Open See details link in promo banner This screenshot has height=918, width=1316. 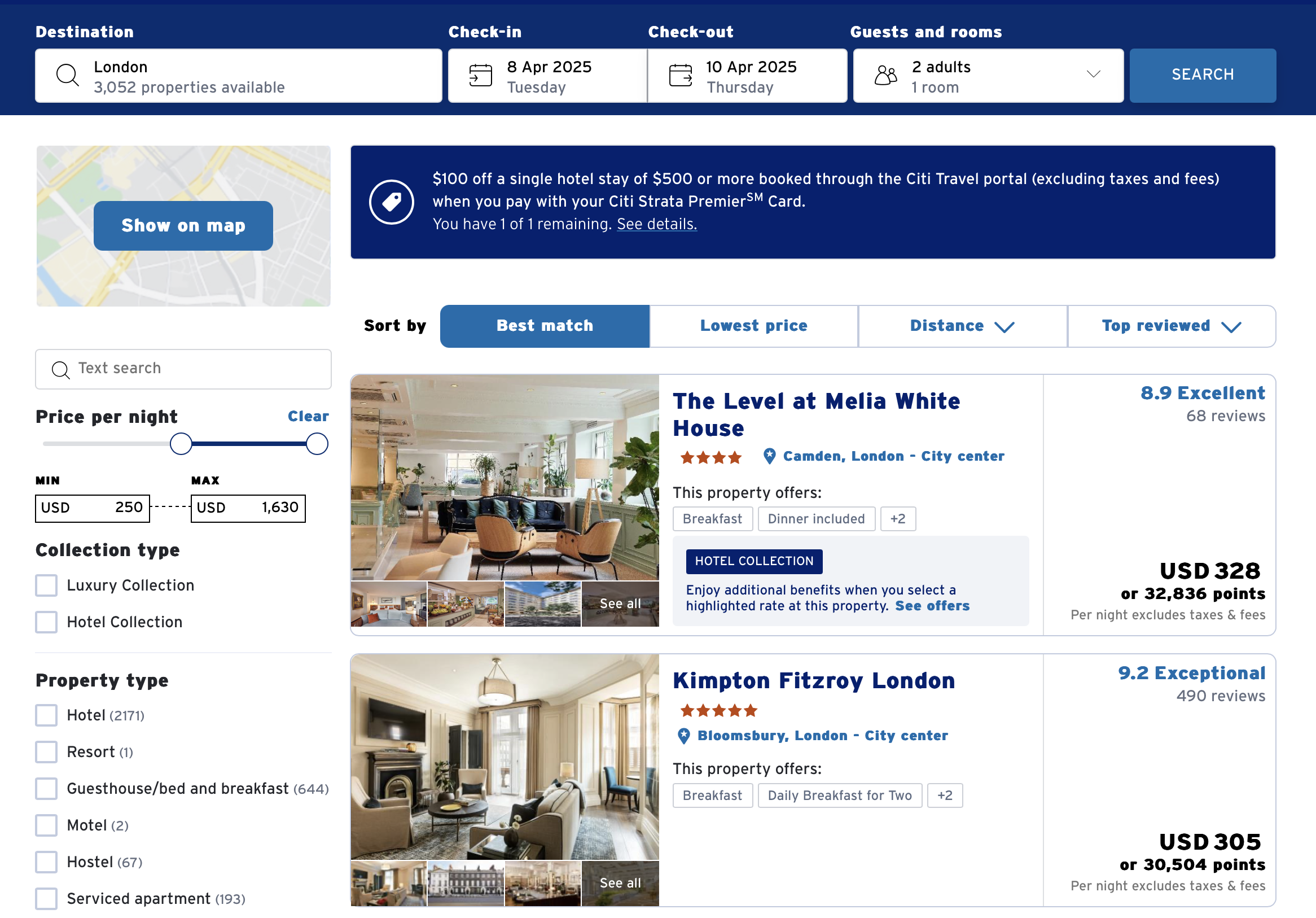(657, 224)
